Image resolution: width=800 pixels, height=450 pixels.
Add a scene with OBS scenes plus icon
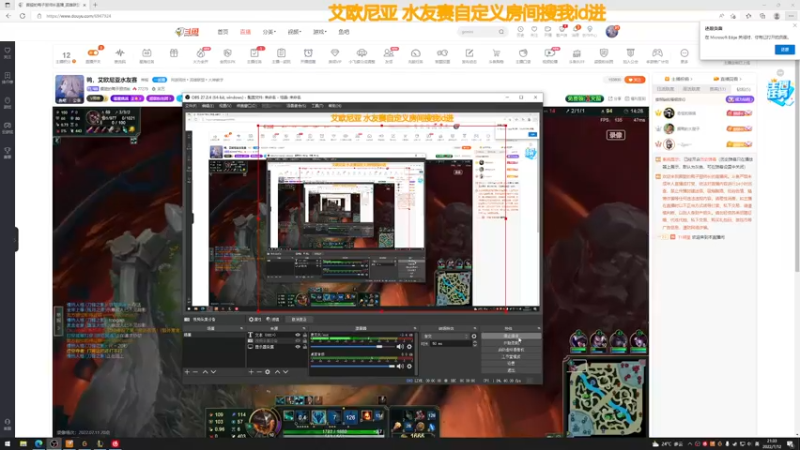pyautogui.click(x=187, y=372)
